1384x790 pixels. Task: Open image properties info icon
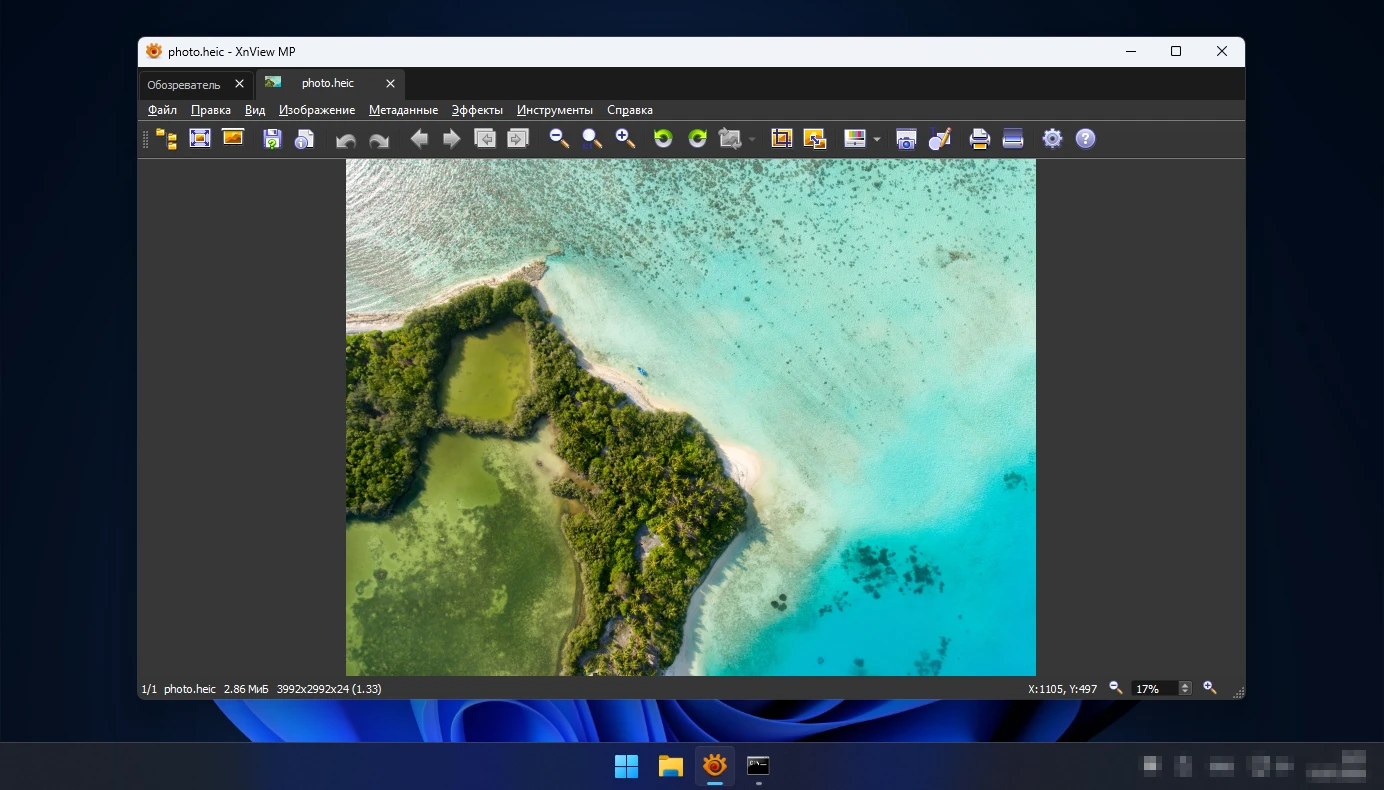[305, 139]
